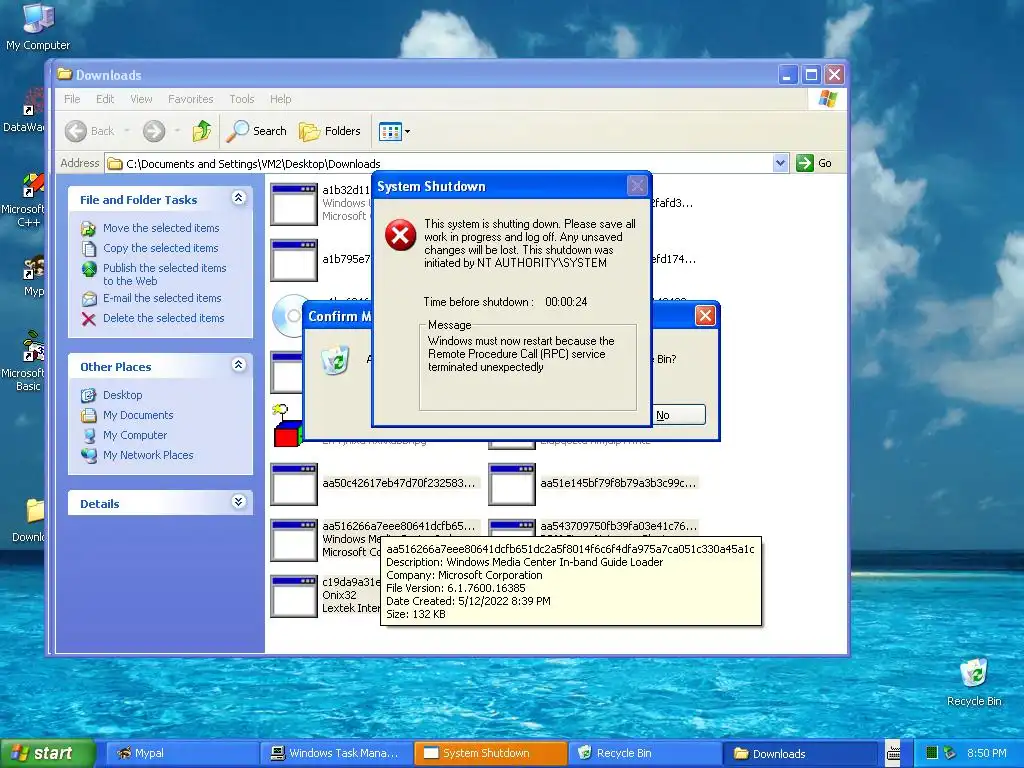Select the red and green cube file icon
The height and width of the screenshot is (768, 1024).
(287, 426)
